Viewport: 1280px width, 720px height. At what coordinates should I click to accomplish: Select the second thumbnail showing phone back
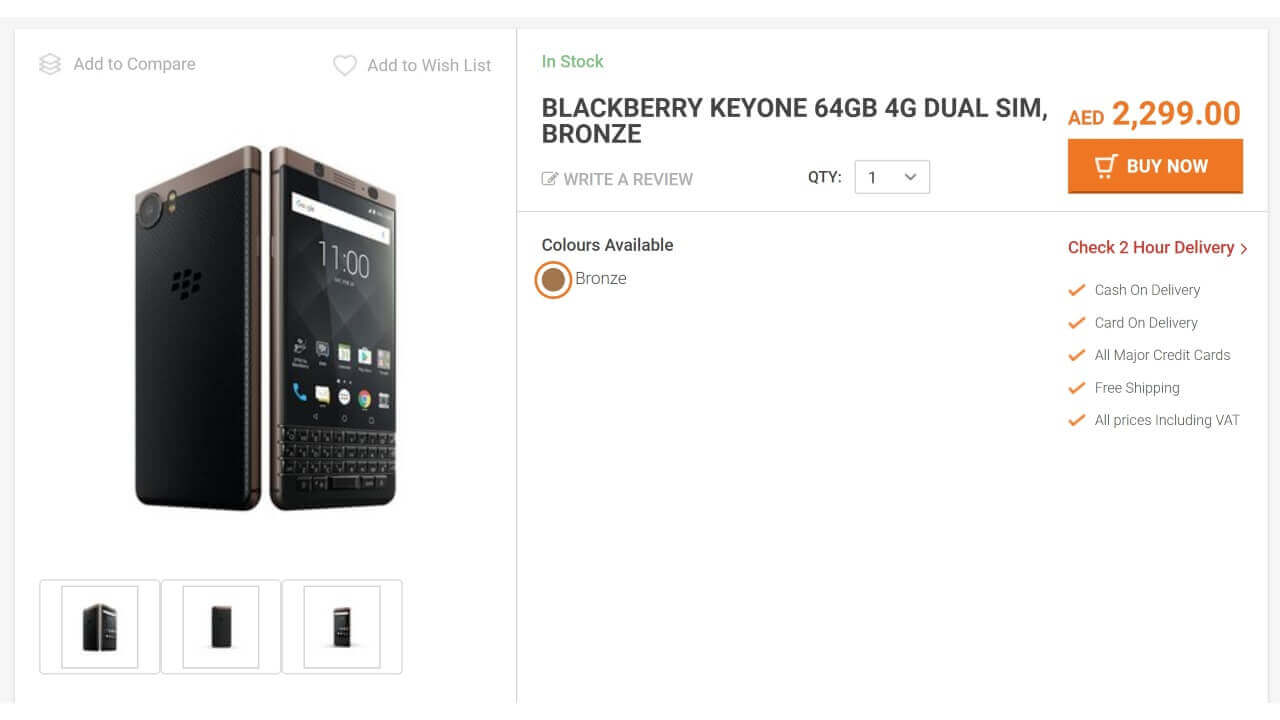coord(221,627)
